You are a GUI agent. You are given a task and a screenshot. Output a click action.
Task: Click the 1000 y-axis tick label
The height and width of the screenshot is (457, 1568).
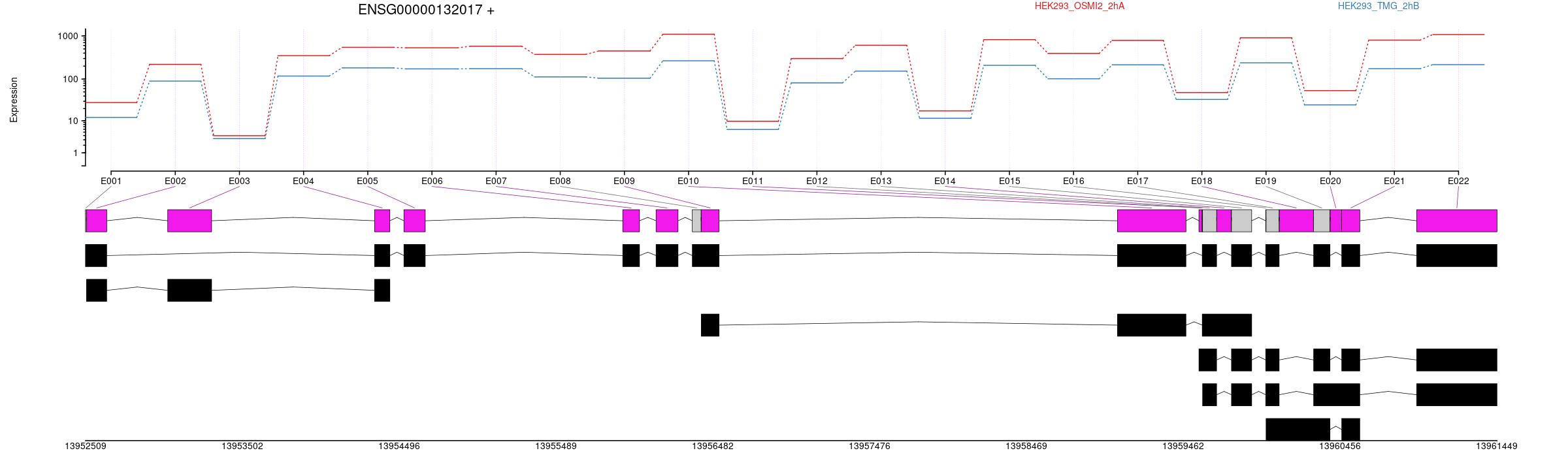pos(68,37)
